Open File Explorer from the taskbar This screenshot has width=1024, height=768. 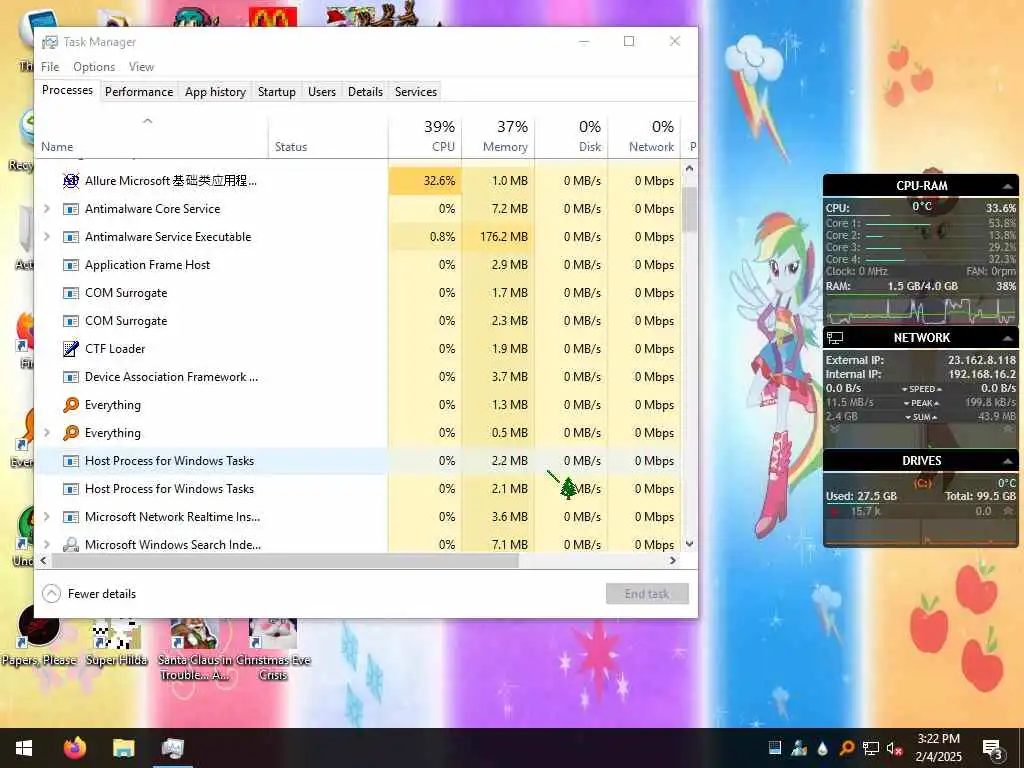pos(123,748)
